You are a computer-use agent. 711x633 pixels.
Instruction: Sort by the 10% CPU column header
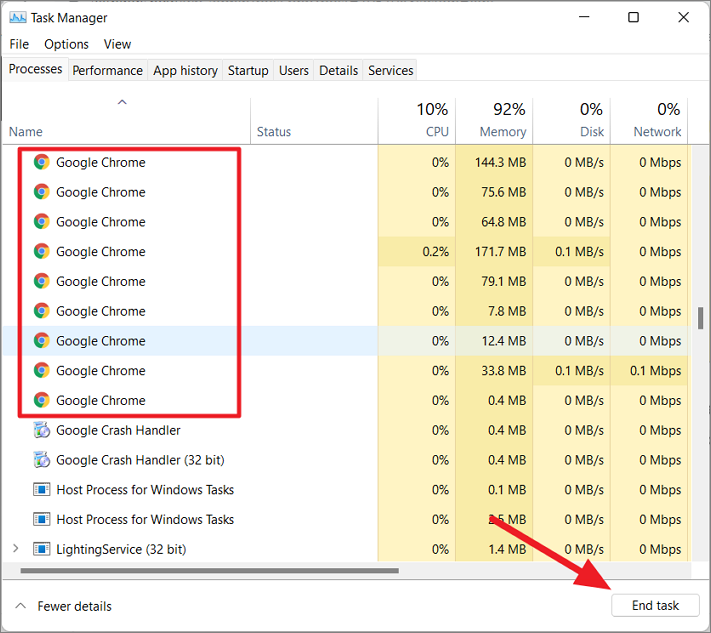click(x=417, y=121)
